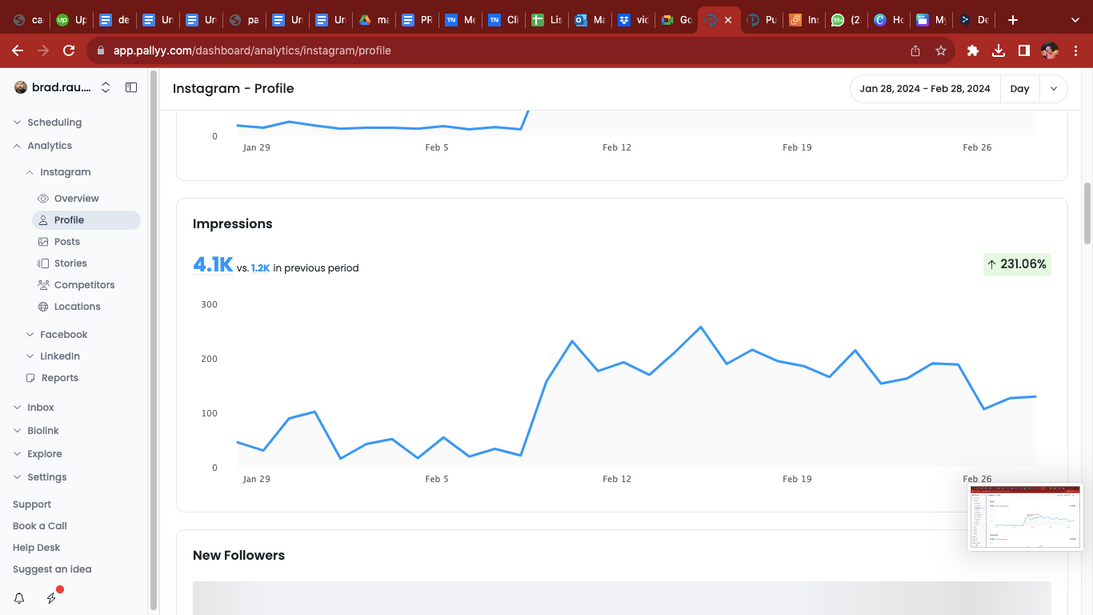Click the browser forward arrow
This screenshot has height=615, width=1093.
43,50
